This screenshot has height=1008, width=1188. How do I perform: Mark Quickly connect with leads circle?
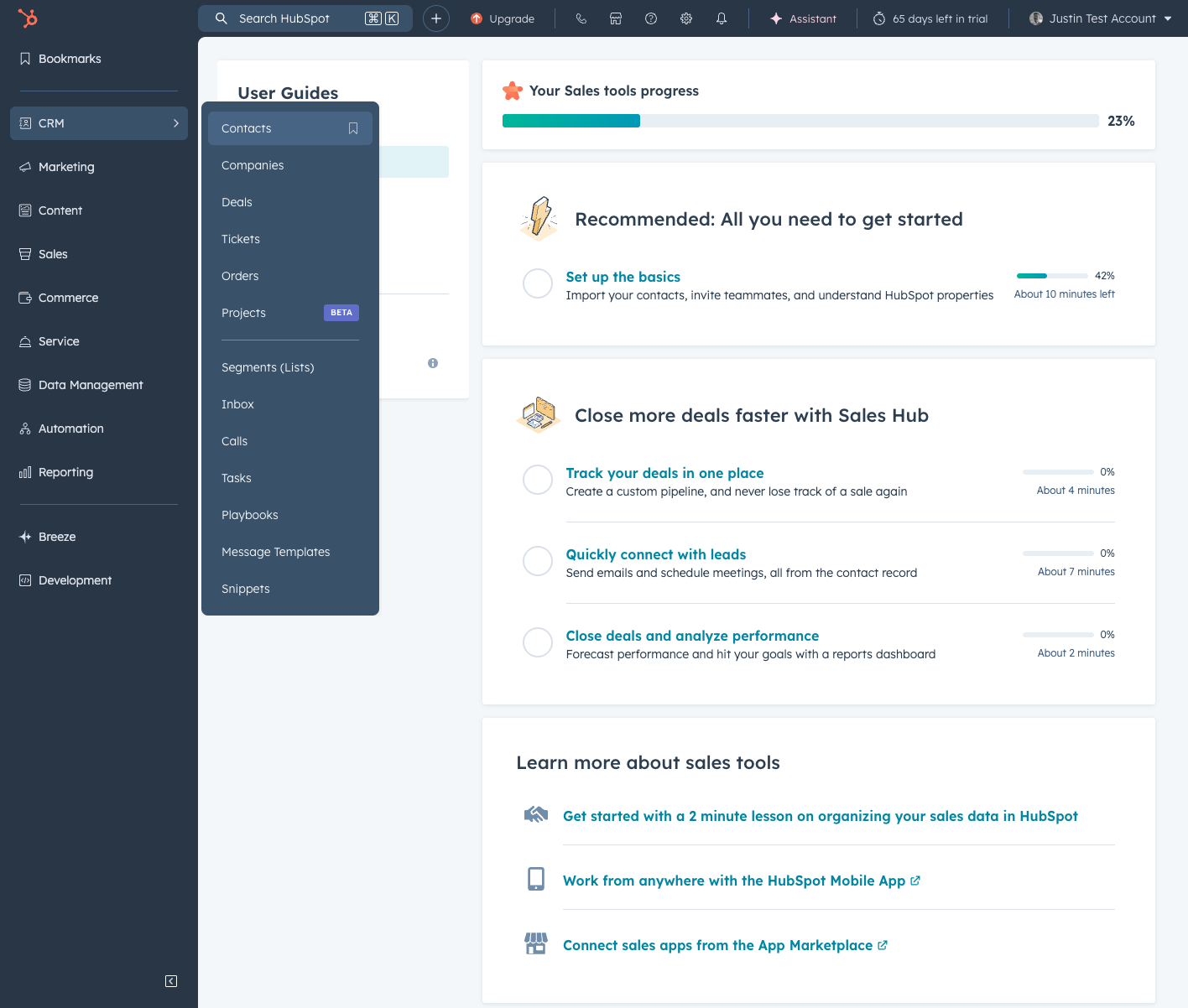(538, 561)
